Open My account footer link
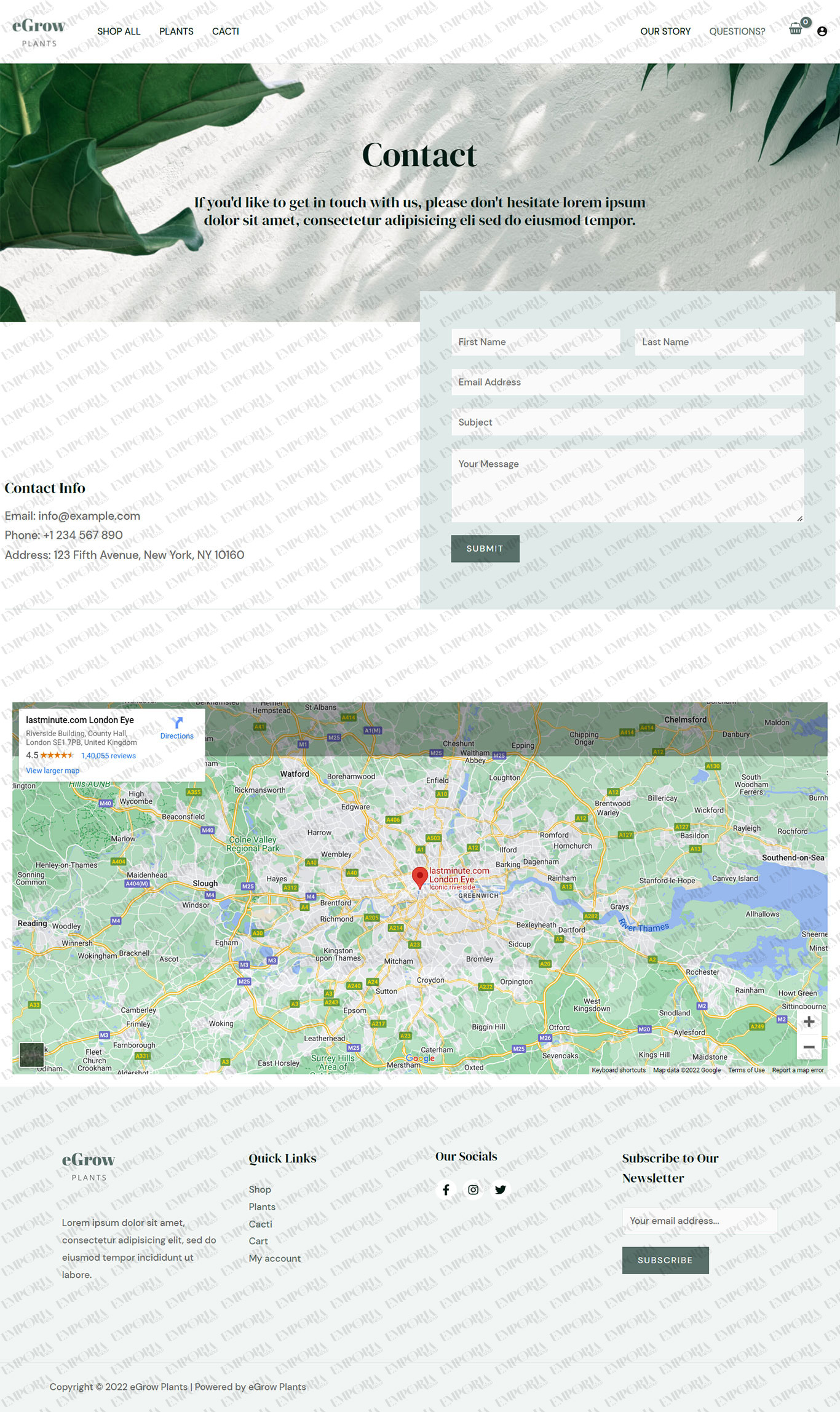The width and height of the screenshot is (840, 1412). point(275,1258)
